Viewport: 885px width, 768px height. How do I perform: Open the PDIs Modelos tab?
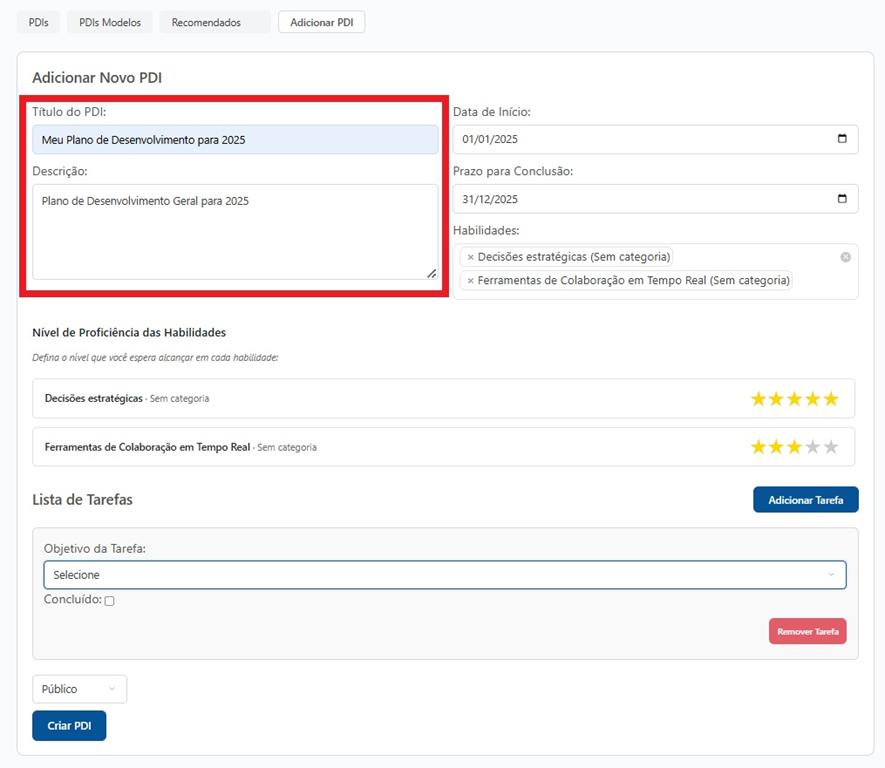coord(110,22)
